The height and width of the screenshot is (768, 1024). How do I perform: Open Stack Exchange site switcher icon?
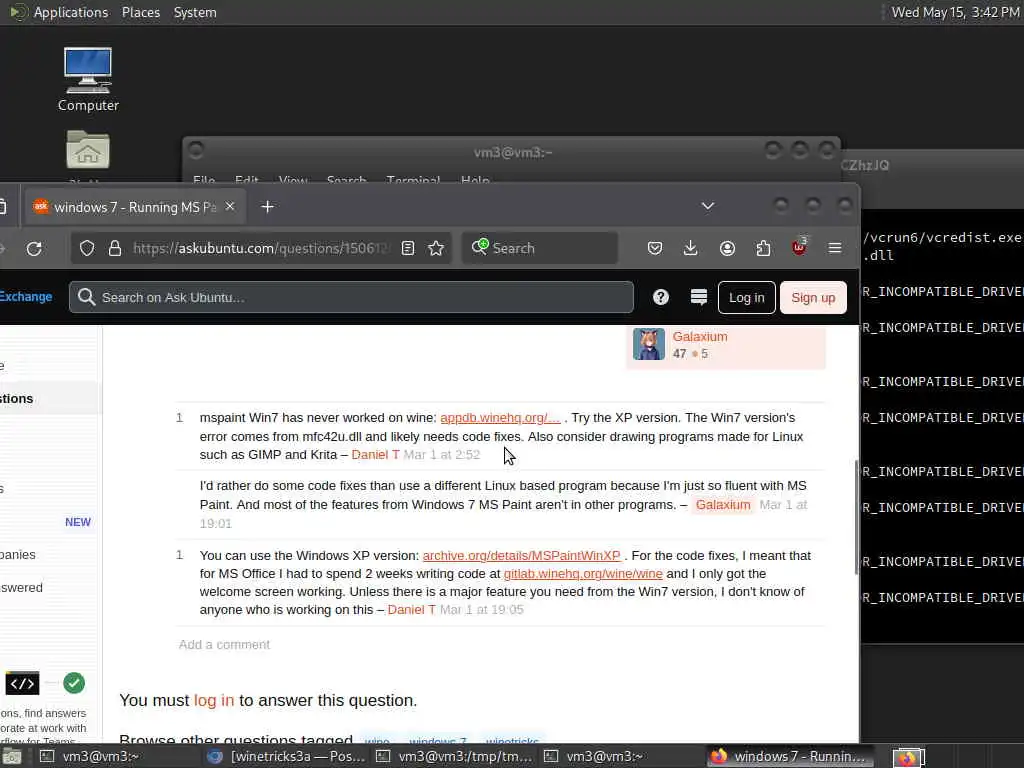coord(699,297)
